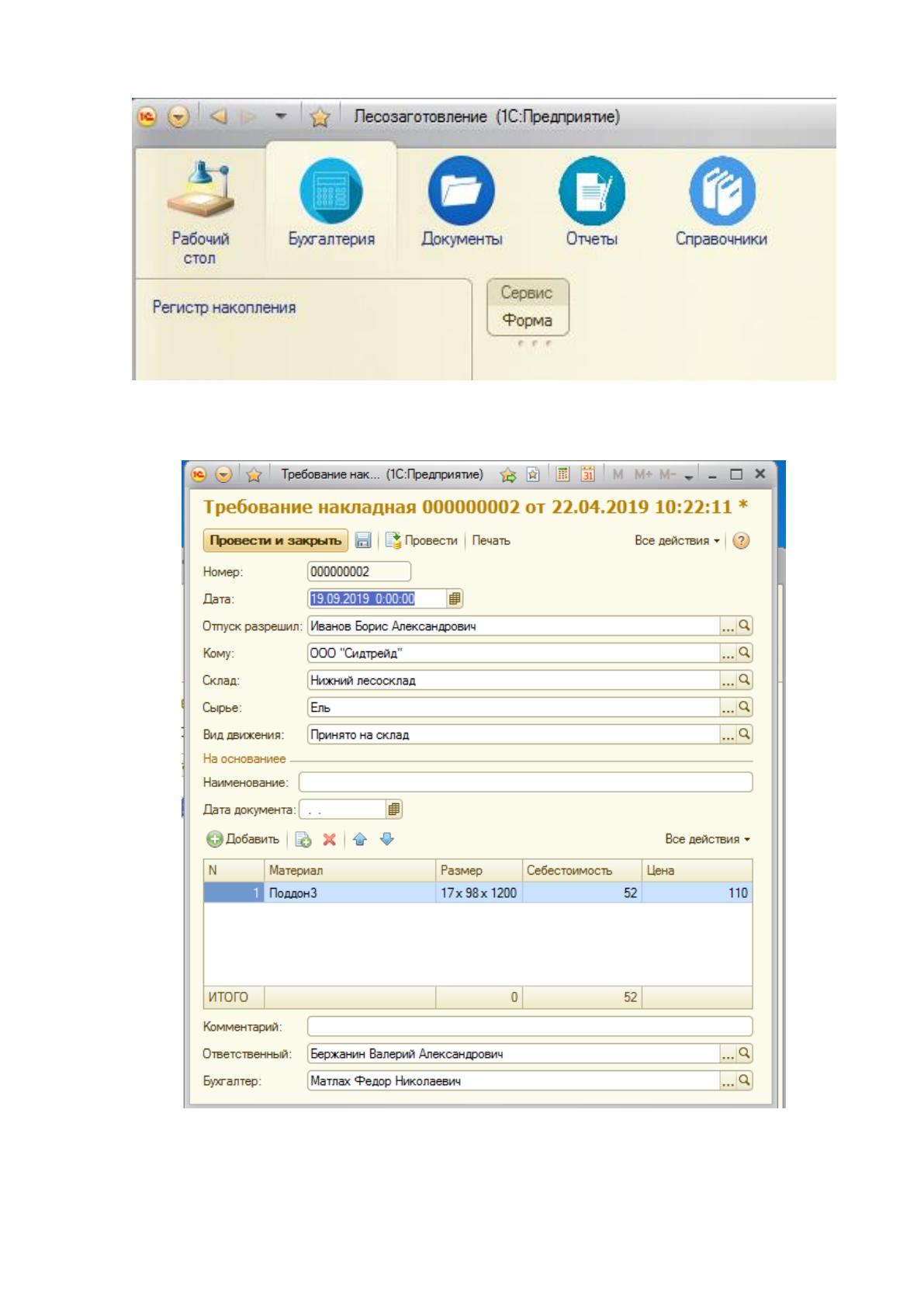924x1307 pixels.
Task: Move row down with the blue down arrow
Action: point(387,839)
